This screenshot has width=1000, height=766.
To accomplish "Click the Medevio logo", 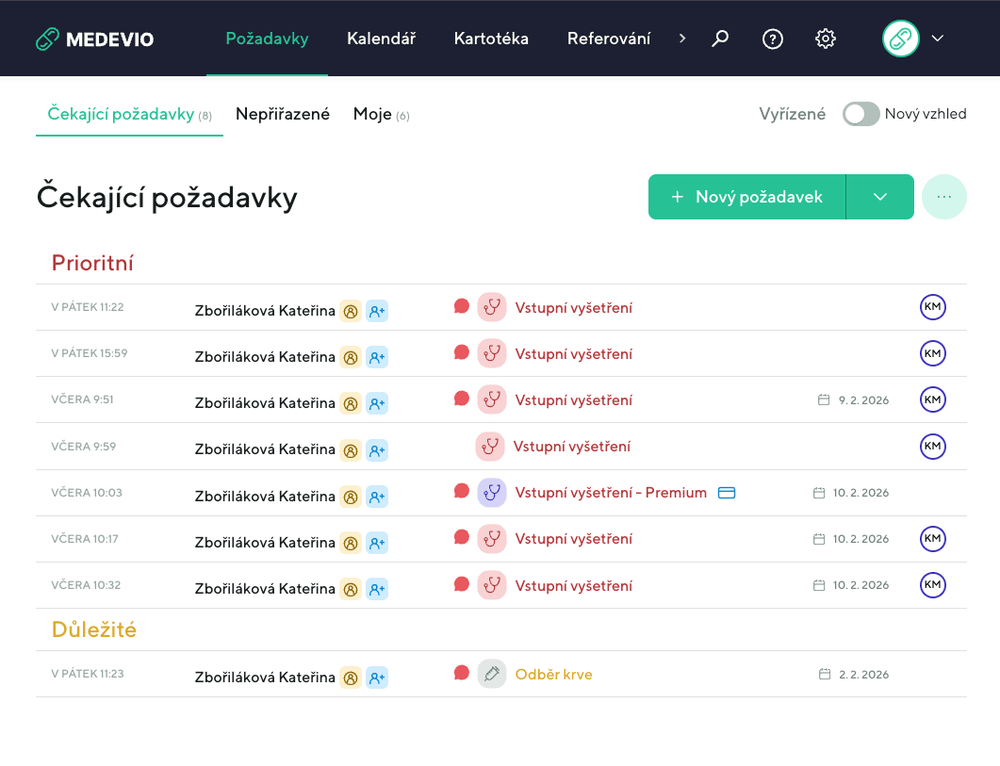I will [x=94, y=38].
